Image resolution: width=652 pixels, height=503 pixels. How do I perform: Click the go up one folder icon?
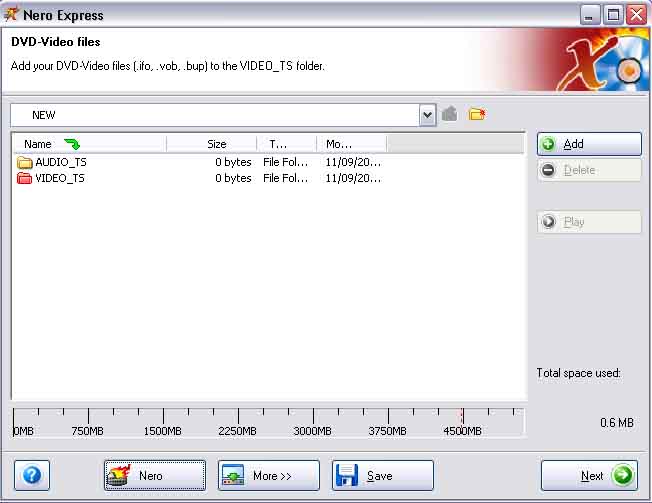pos(449,114)
